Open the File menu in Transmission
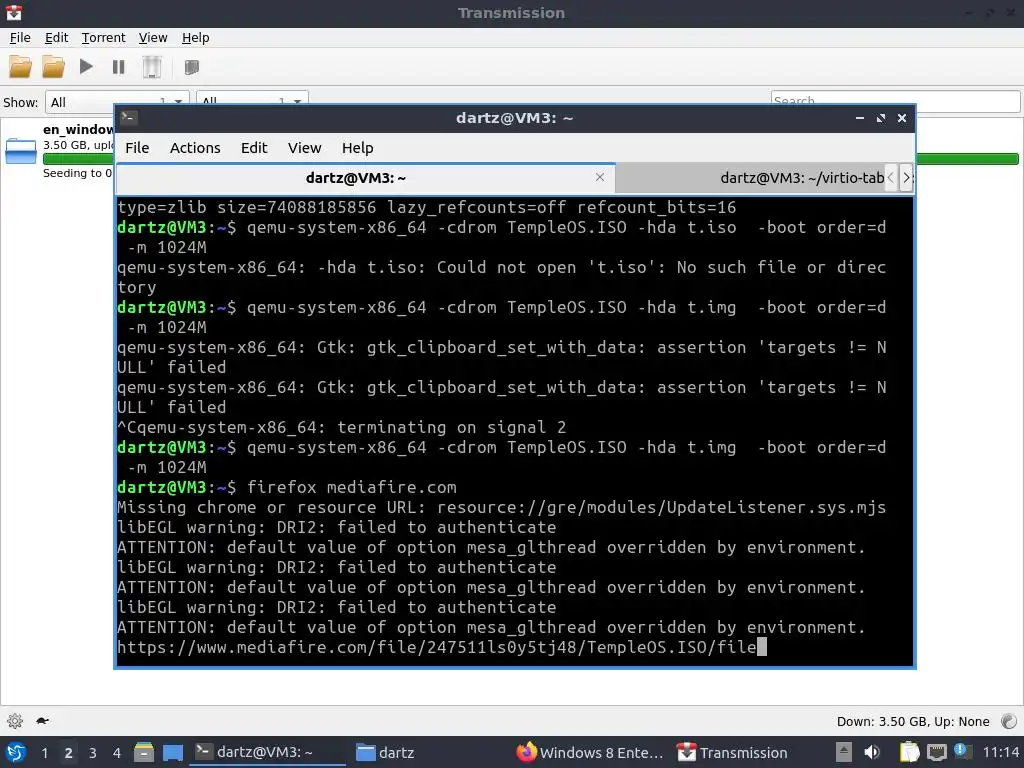This screenshot has width=1024, height=768. tap(20, 38)
